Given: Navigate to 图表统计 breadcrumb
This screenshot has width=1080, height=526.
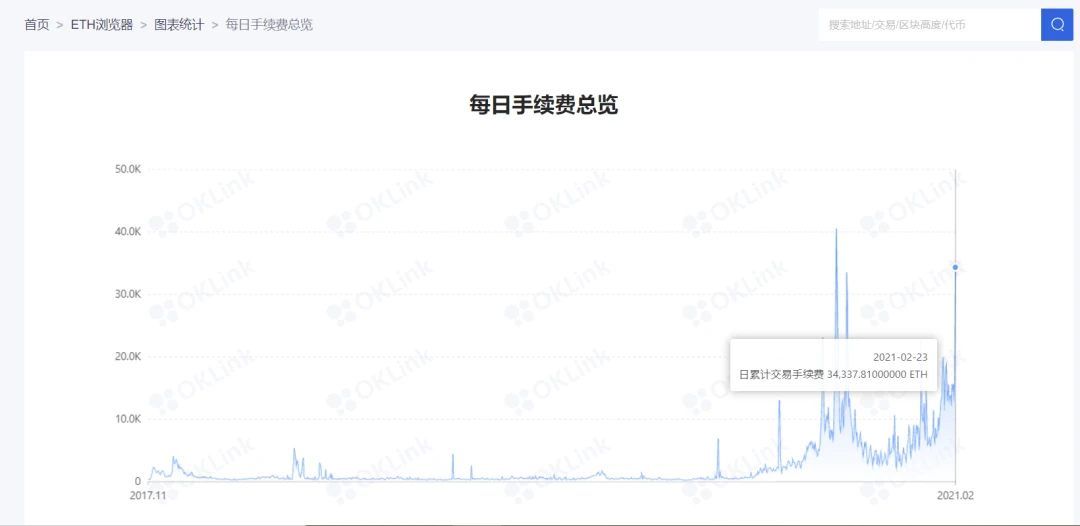Looking at the screenshot, I should [x=179, y=25].
